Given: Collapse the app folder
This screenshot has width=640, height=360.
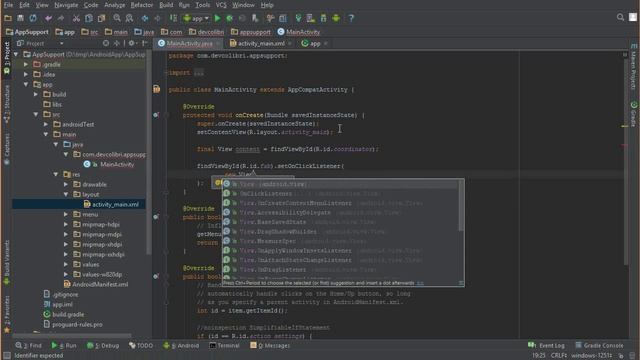Looking at the screenshot, I should point(26,84).
